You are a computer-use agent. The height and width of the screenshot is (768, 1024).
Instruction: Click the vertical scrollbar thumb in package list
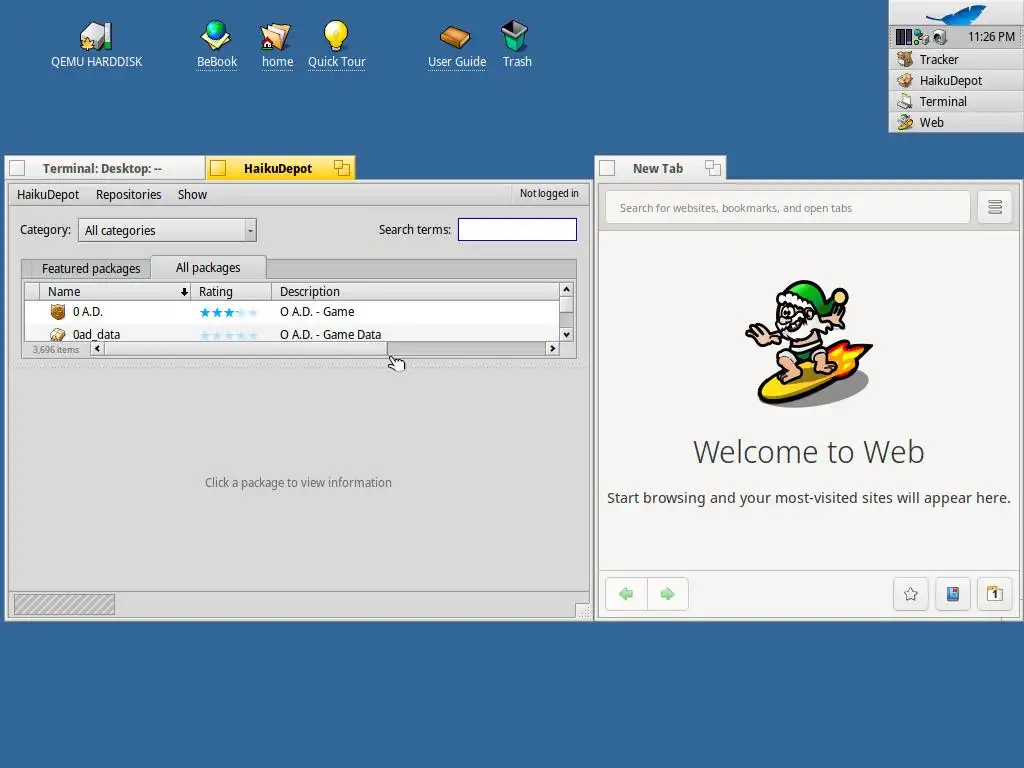point(566,305)
